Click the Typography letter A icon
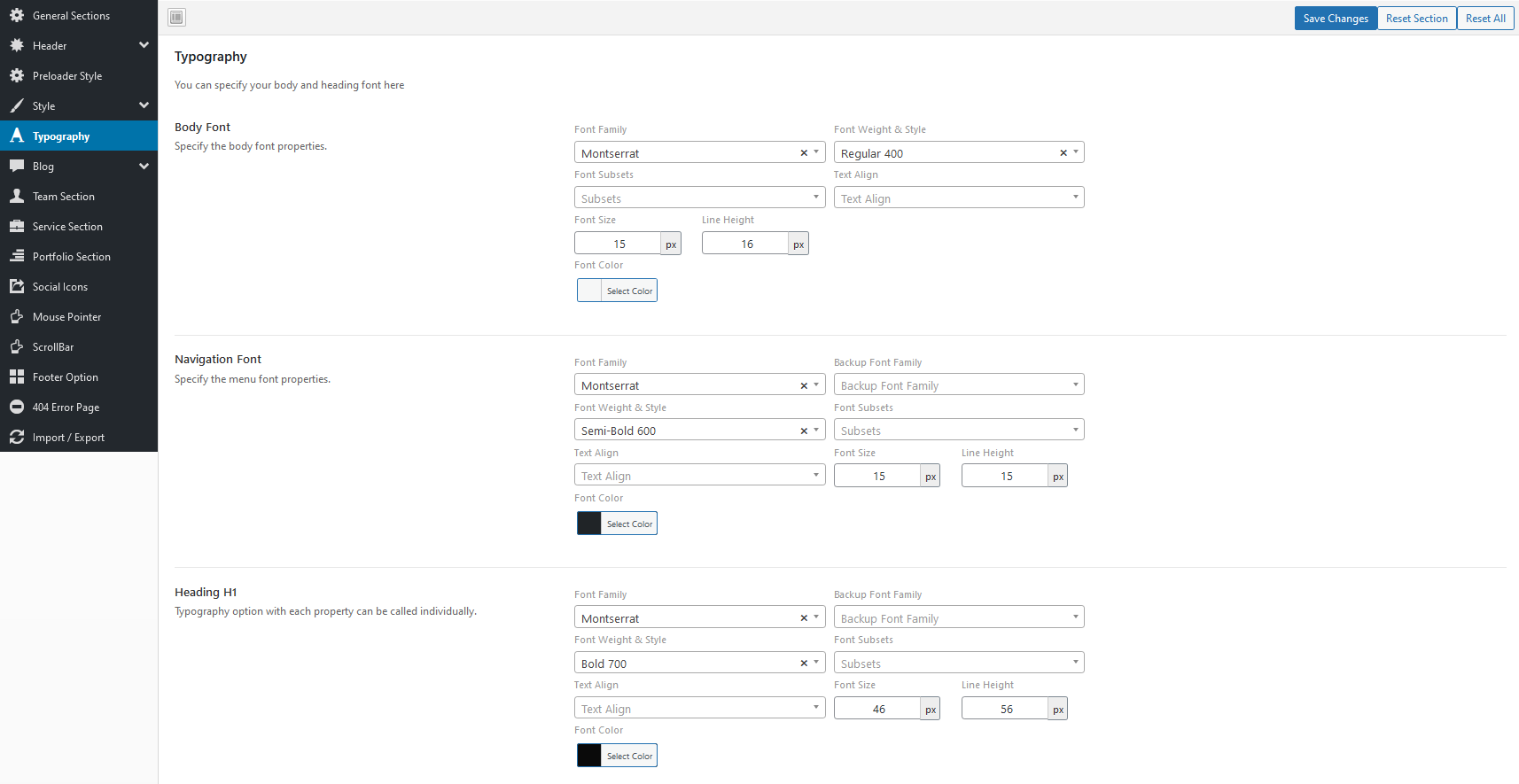 (x=17, y=136)
